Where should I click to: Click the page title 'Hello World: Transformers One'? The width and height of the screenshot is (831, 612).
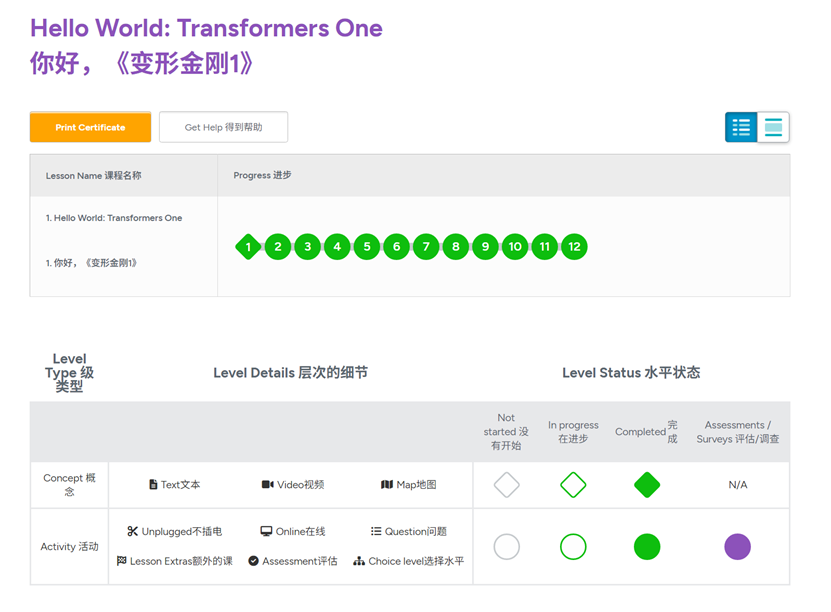(206, 28)
